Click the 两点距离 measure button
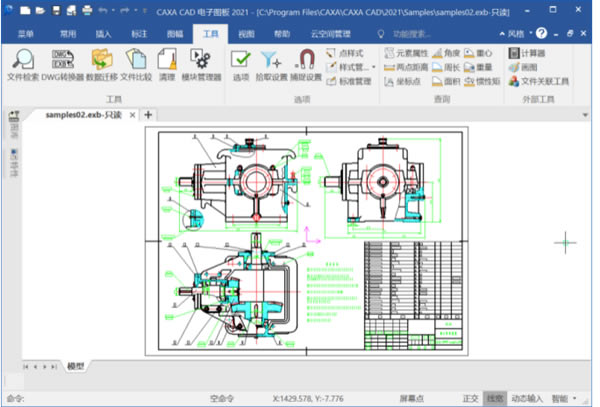The width and height of the screenshot is (600, 407). coord(406,67)
